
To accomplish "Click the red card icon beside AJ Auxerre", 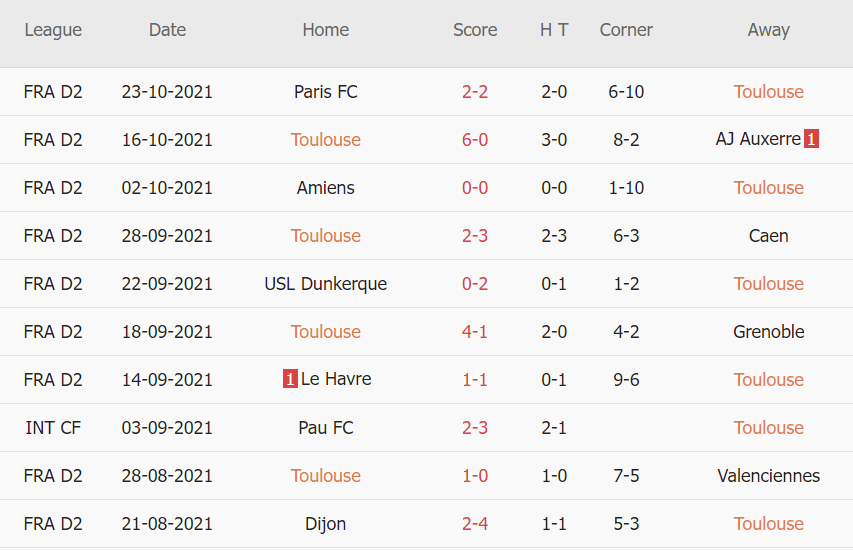I will 811,140.
